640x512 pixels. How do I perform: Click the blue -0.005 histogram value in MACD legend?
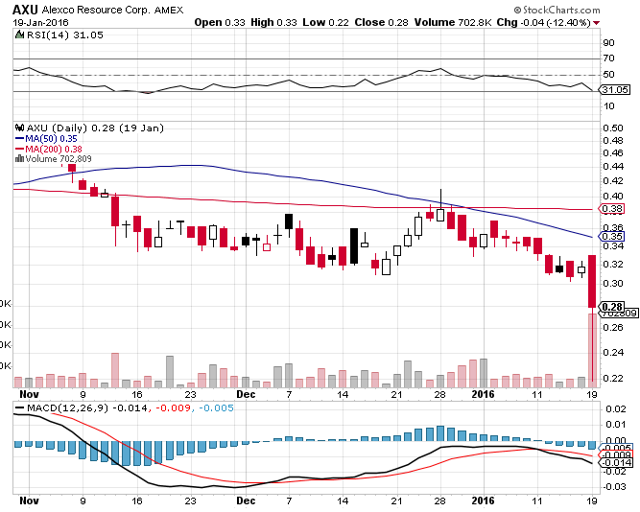[216, 408]
